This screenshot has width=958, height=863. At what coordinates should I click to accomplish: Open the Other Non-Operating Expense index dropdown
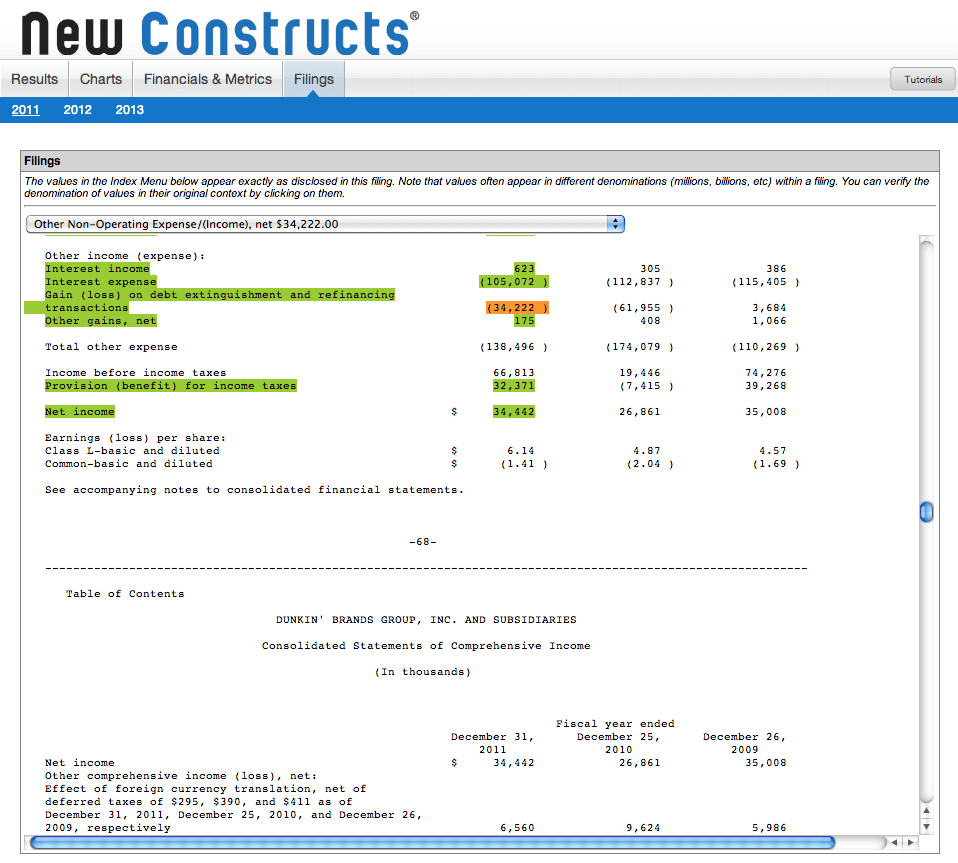click(325, 224)
